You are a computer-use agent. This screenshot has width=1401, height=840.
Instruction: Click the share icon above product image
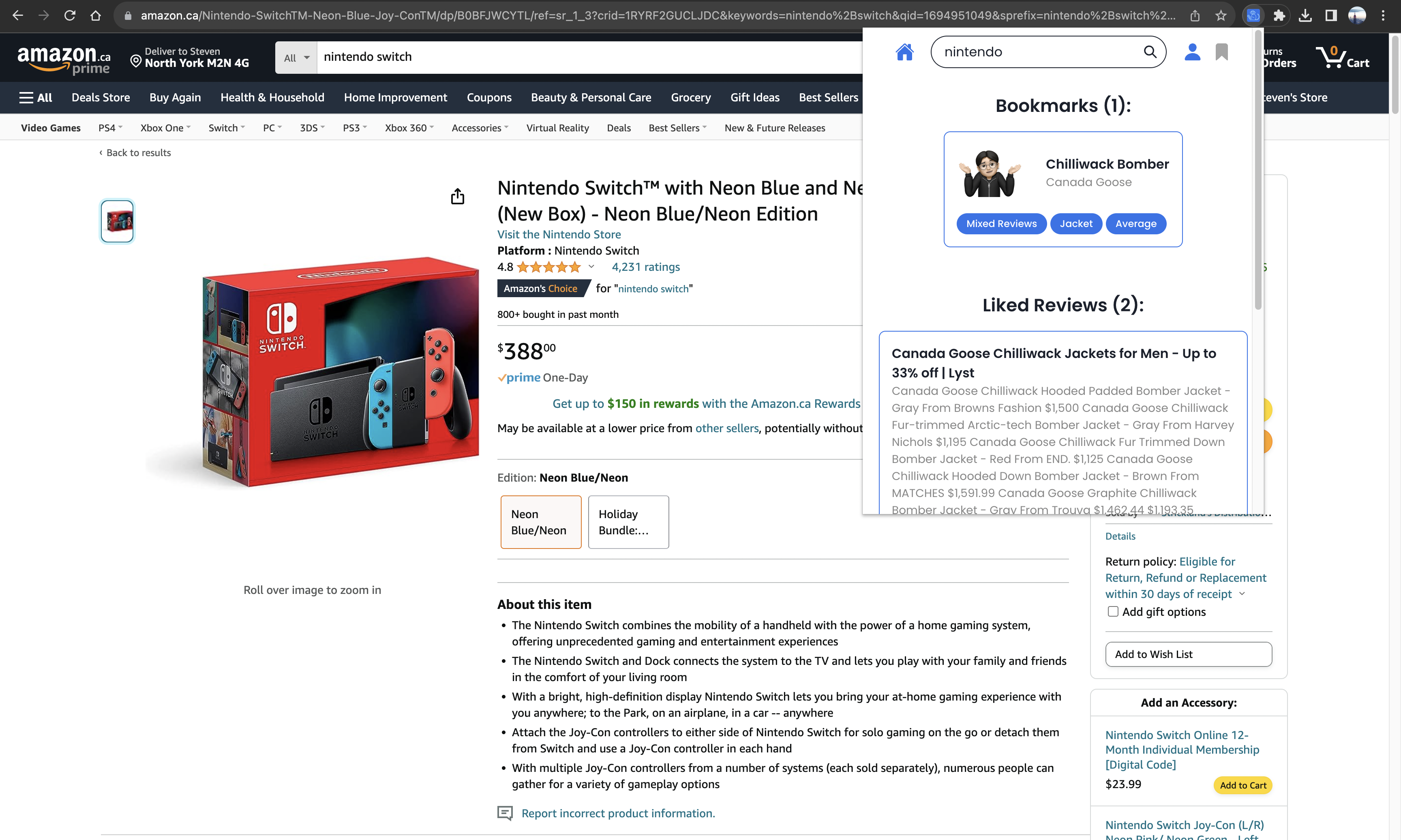457,196
